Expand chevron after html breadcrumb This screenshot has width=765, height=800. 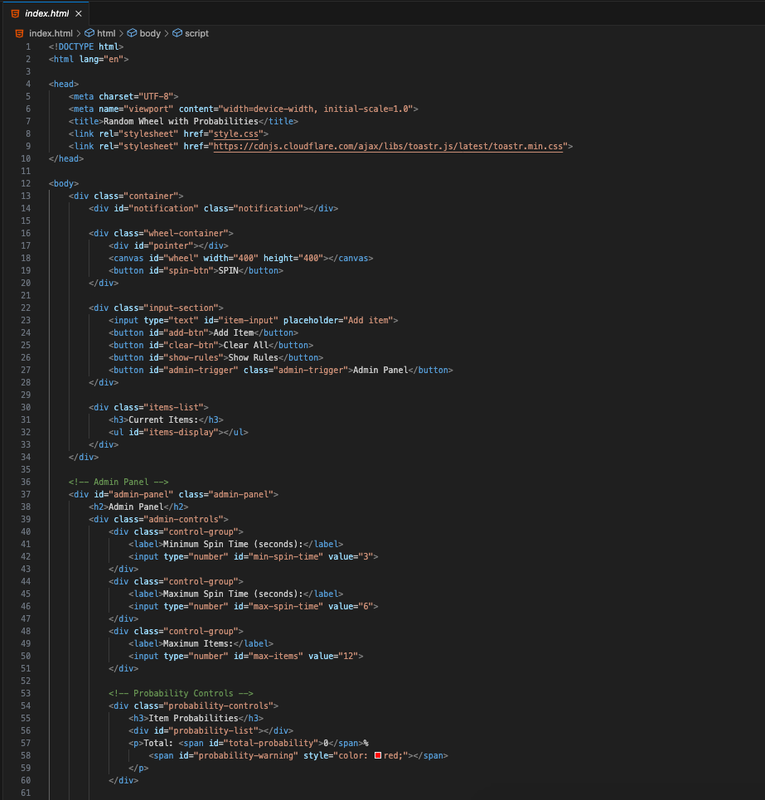pyautogui.click(x=121, y=33)
